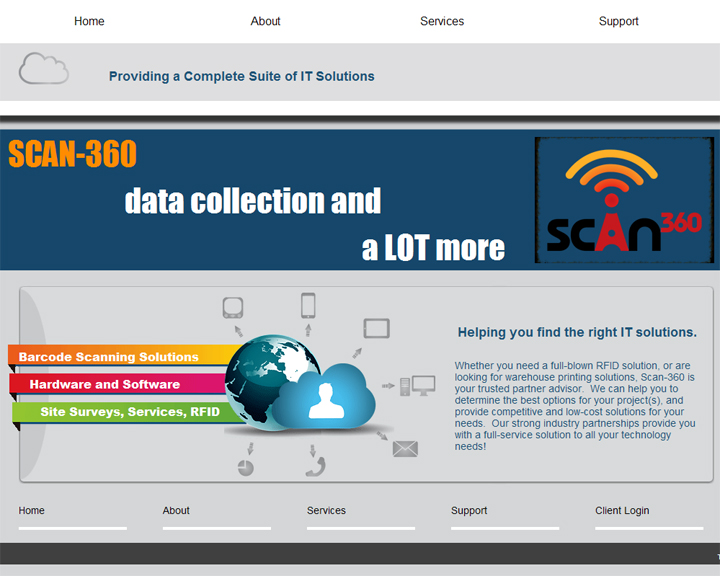Select the Hardware and Software ribbon
The image size is (720, 576).
tap(117, 384)
